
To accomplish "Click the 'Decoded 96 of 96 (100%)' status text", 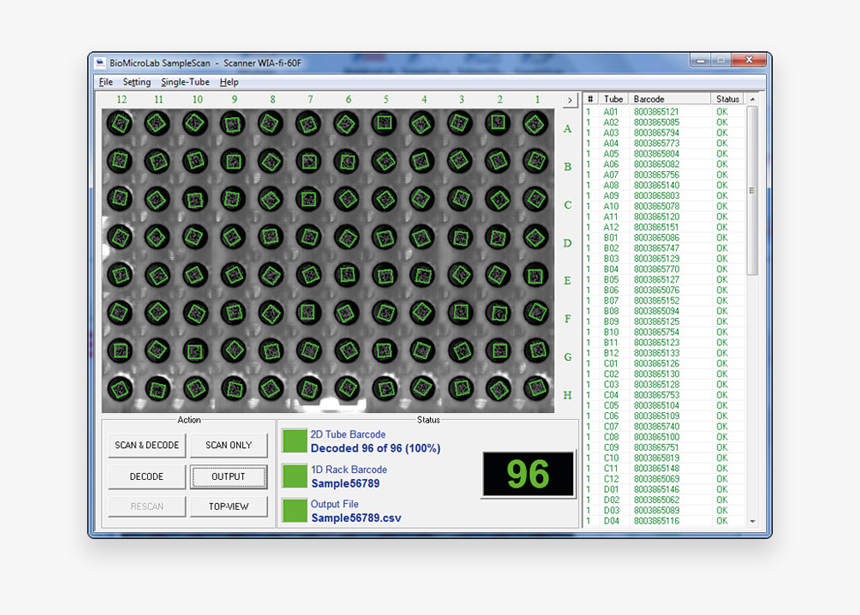I will (x=376, y=448).
